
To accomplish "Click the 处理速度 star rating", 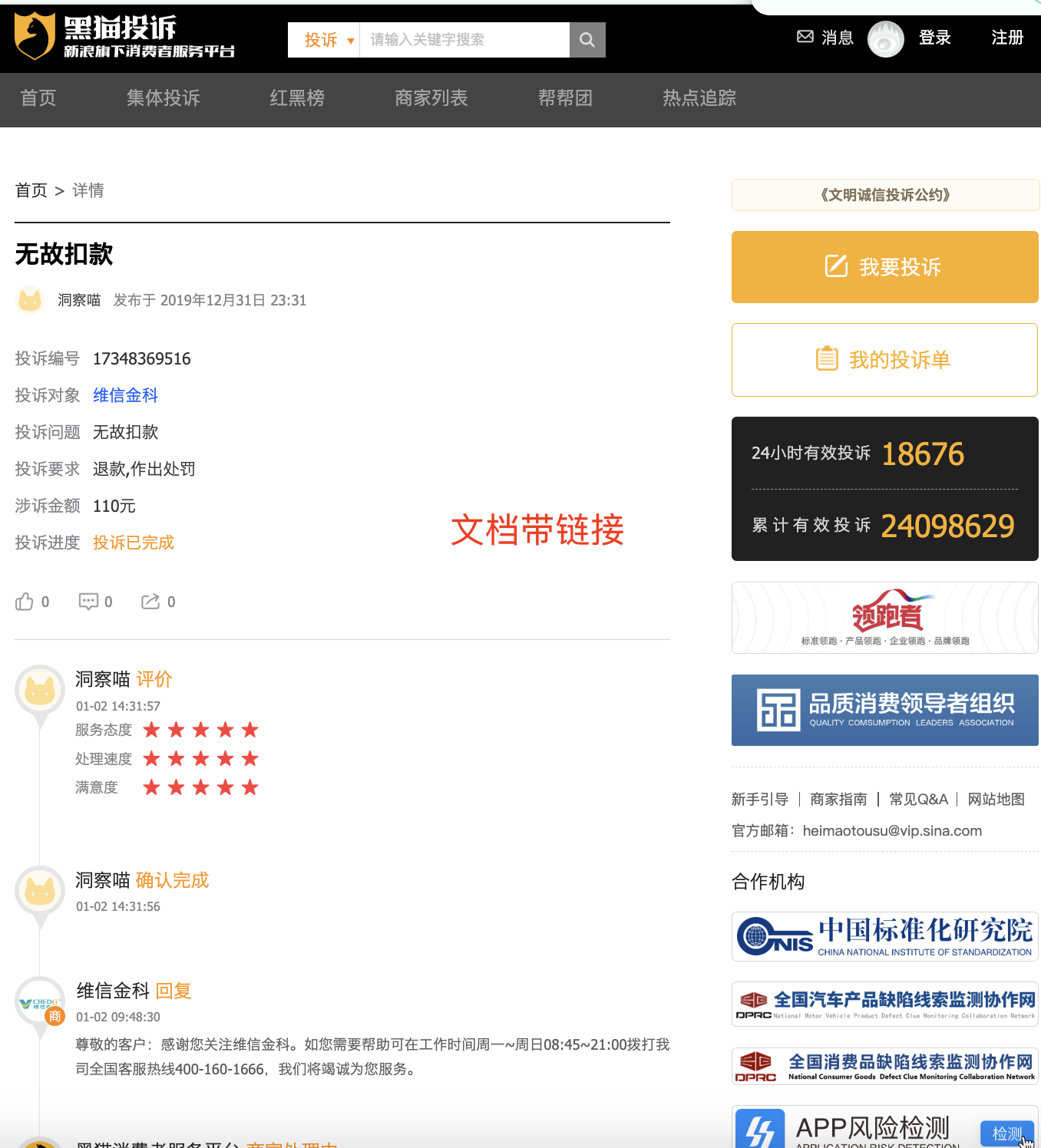I will point(201,759).
